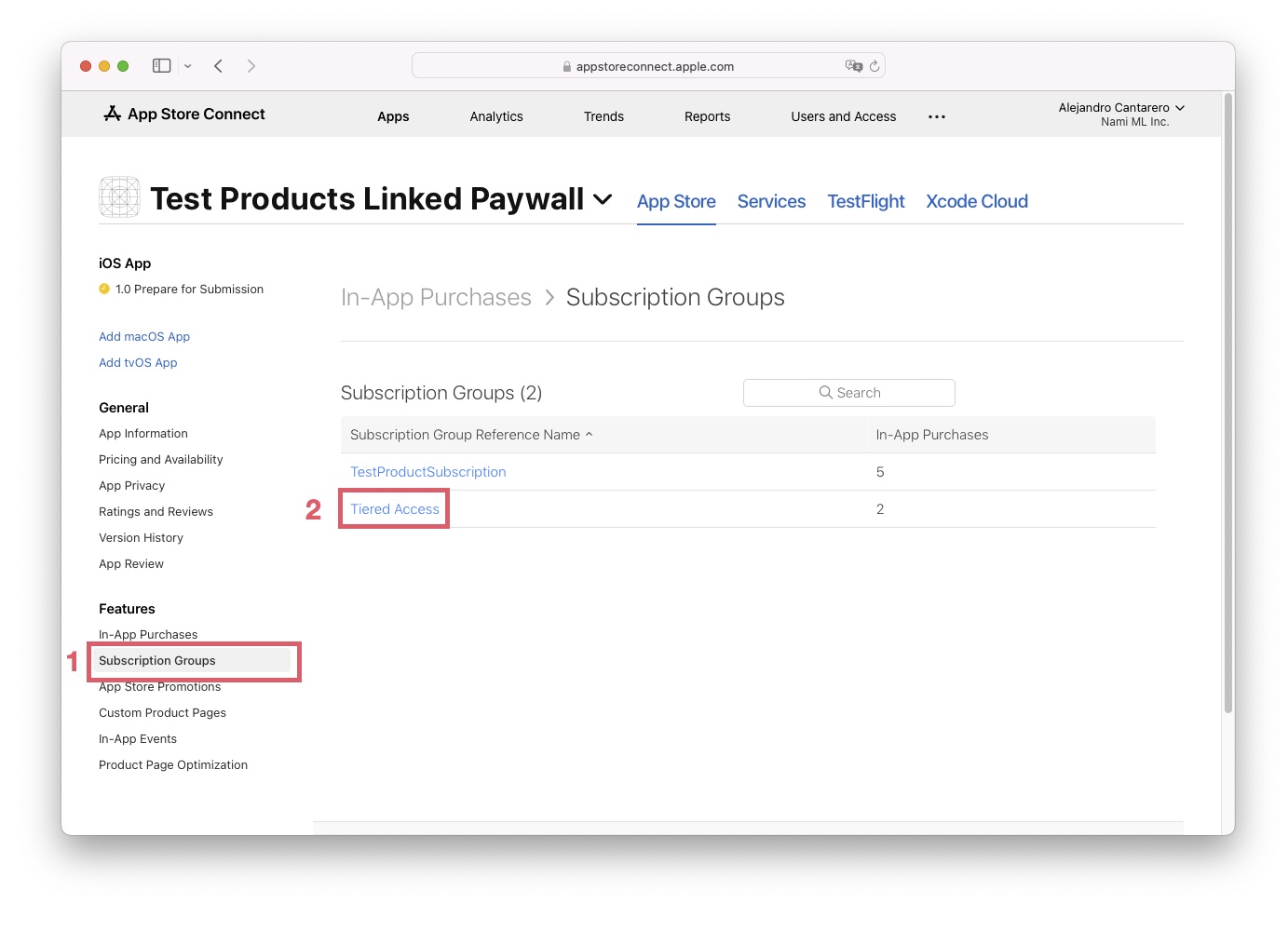Click the purchase count 2 cell

coord(880,509)
